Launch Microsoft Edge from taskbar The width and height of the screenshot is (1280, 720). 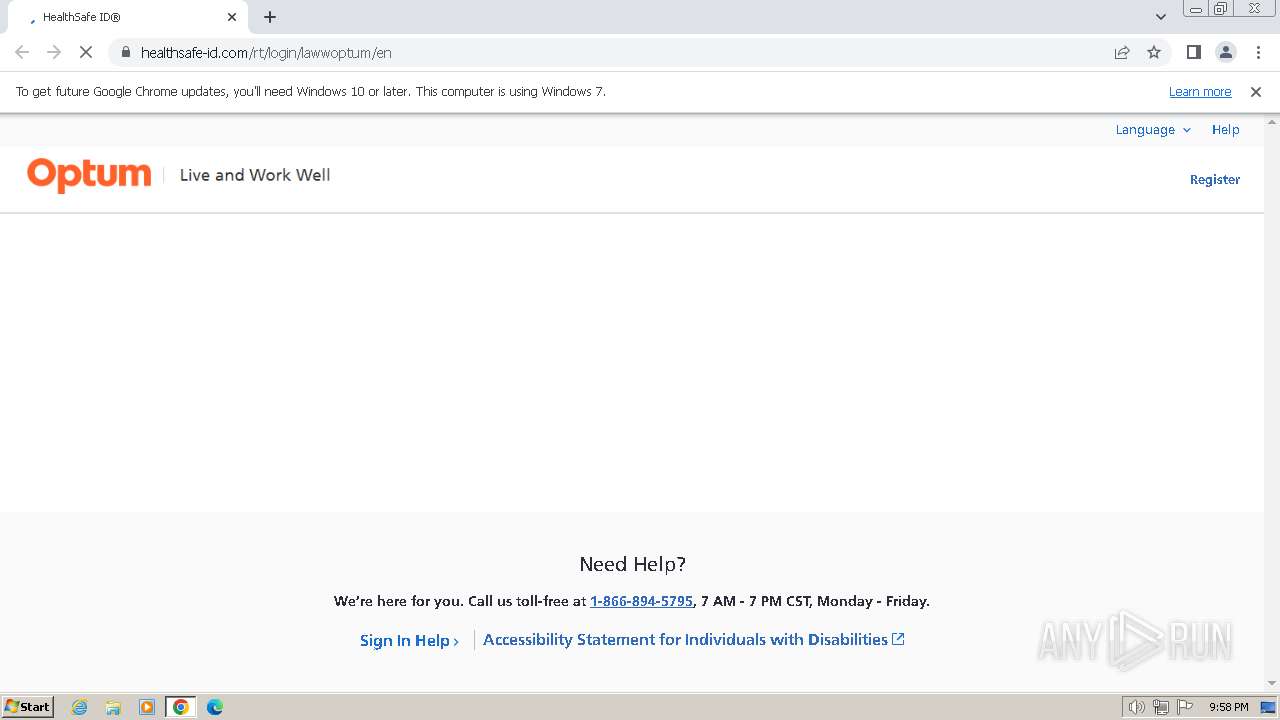pos(214,707)
